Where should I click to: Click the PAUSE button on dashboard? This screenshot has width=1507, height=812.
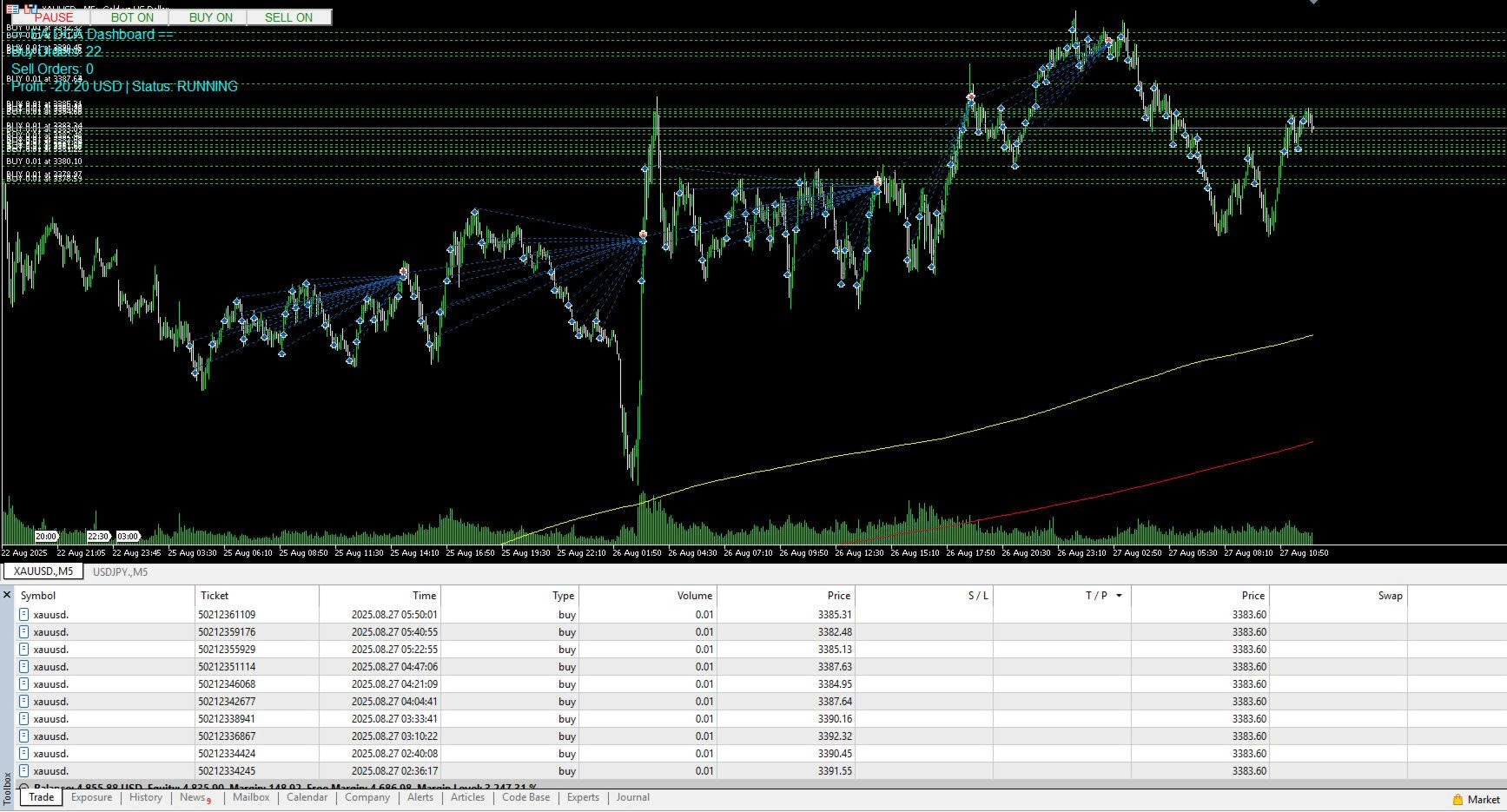point(54,17)
